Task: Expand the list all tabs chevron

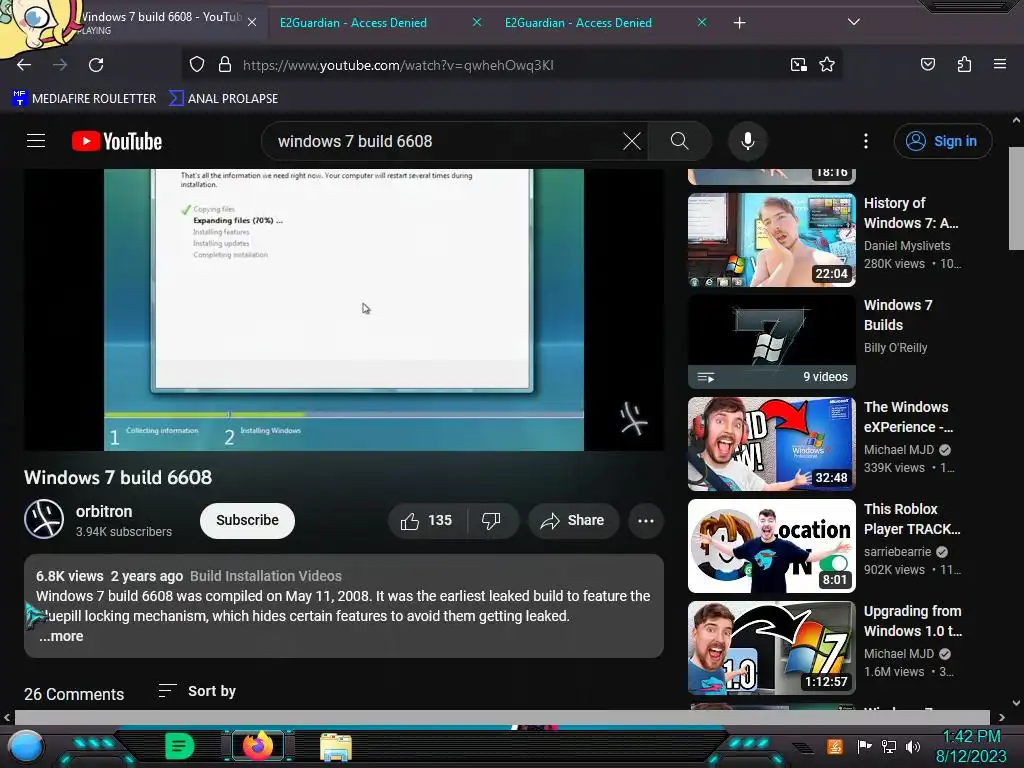Action: (x=854, y=22)
